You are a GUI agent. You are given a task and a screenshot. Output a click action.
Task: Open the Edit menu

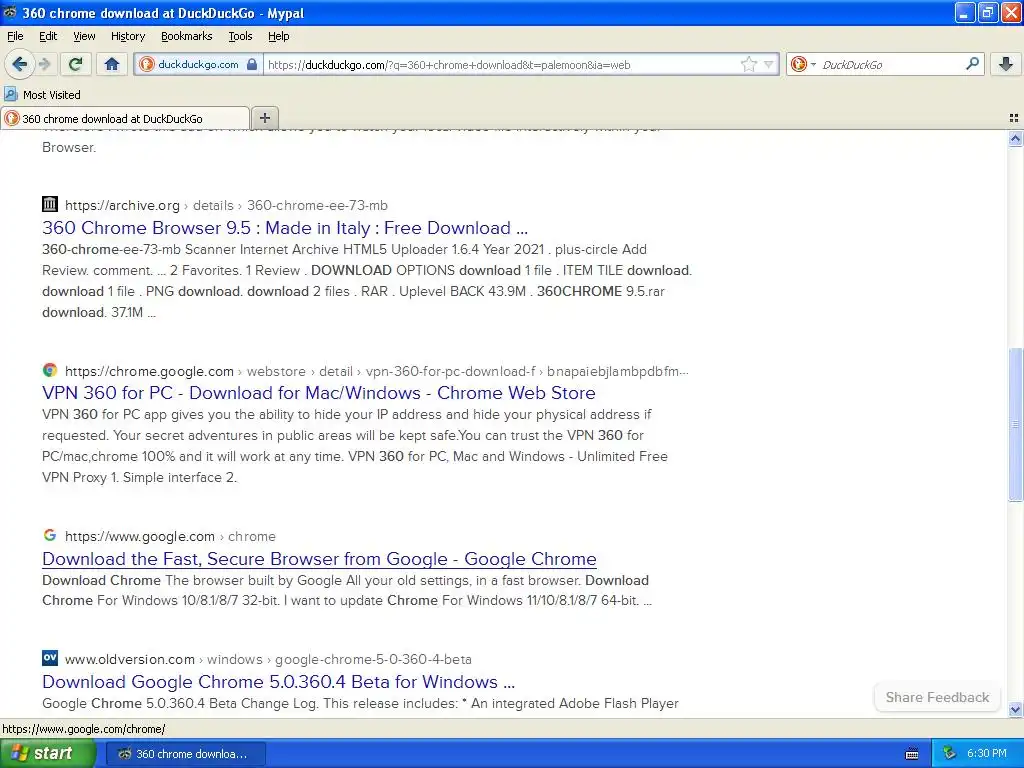[x=48, y=36]
